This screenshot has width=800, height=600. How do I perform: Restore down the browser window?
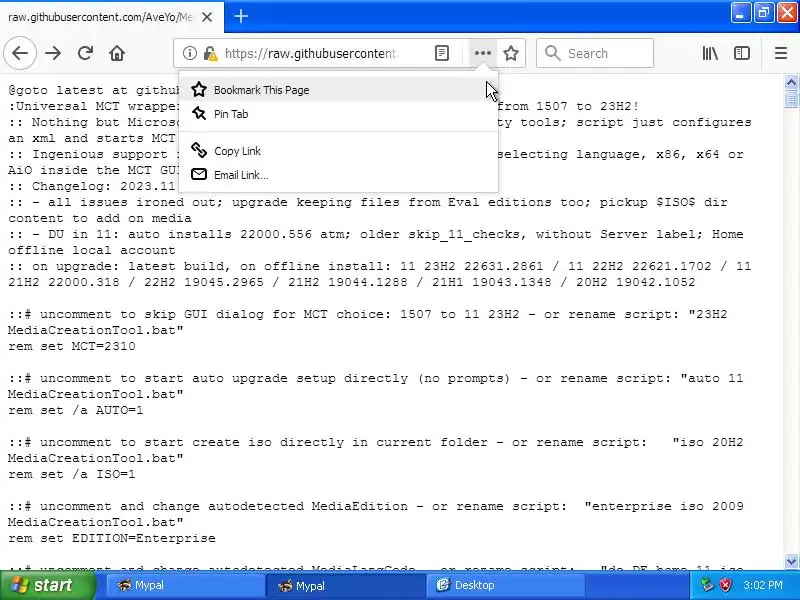(x=763, y=13)
